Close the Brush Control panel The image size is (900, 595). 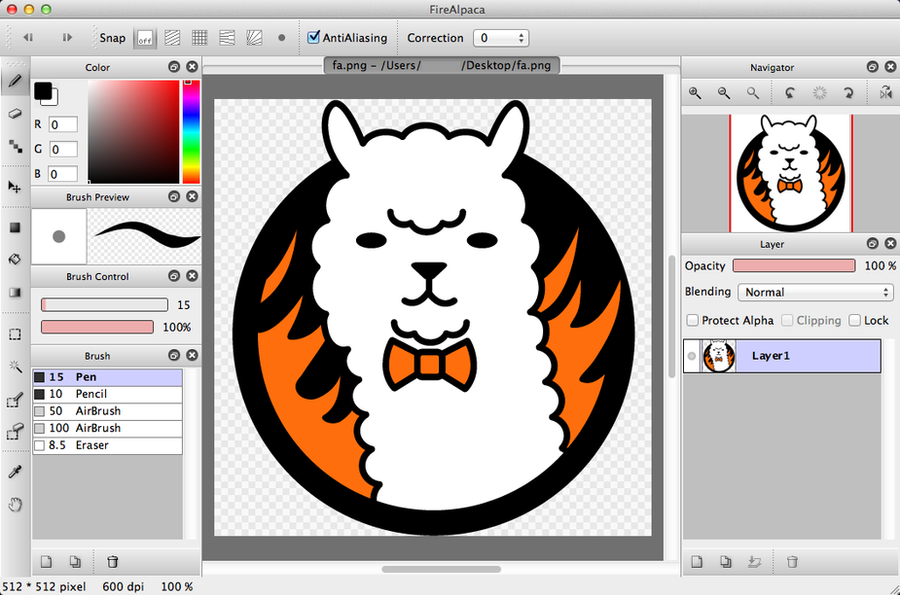point(192,276)
